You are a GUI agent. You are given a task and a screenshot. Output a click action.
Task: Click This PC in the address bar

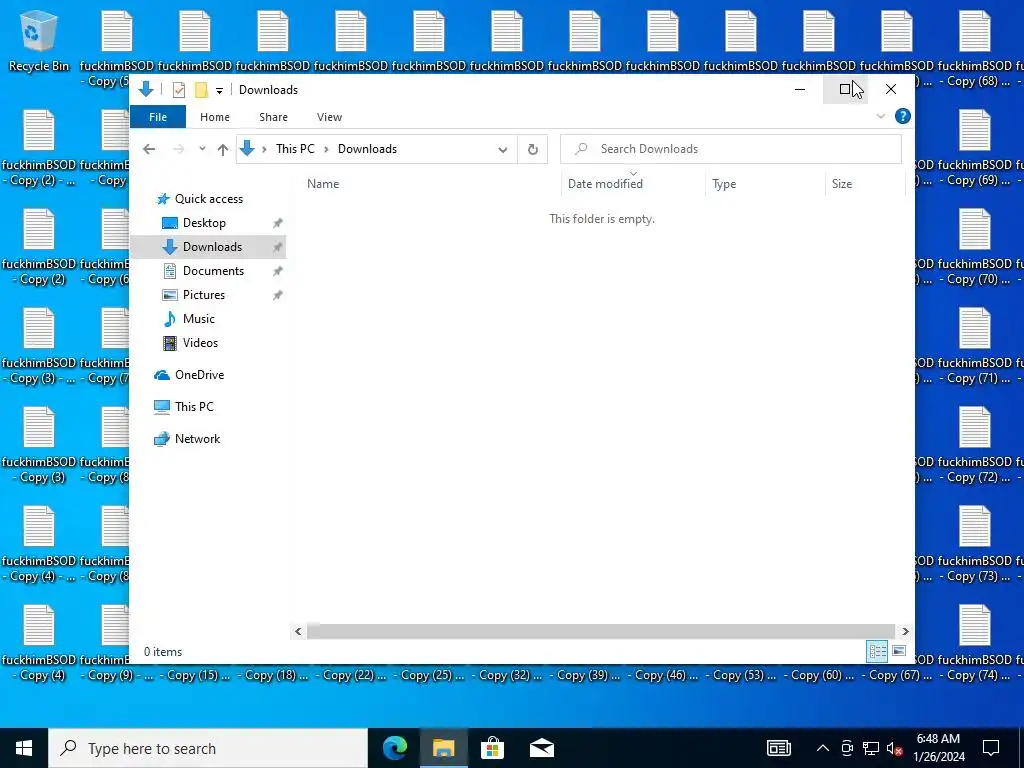pos(295,149)
